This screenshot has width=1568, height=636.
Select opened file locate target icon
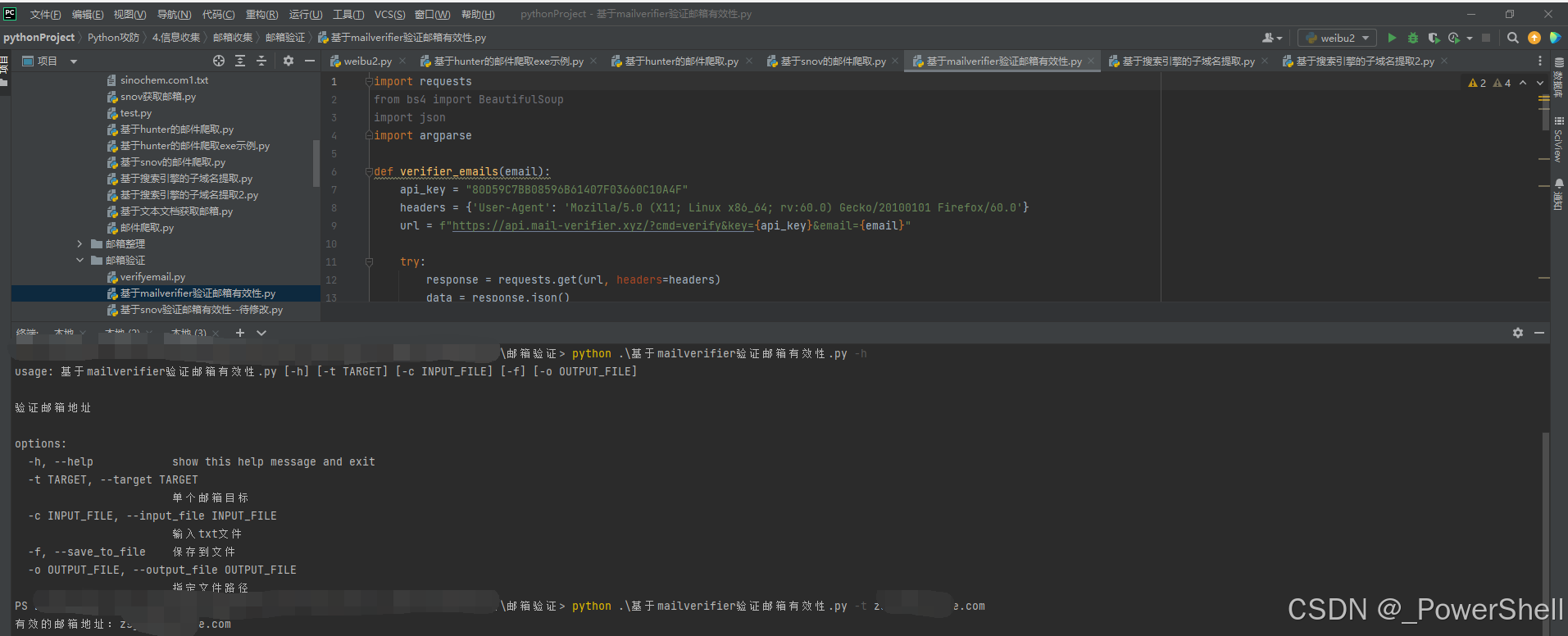219,61
